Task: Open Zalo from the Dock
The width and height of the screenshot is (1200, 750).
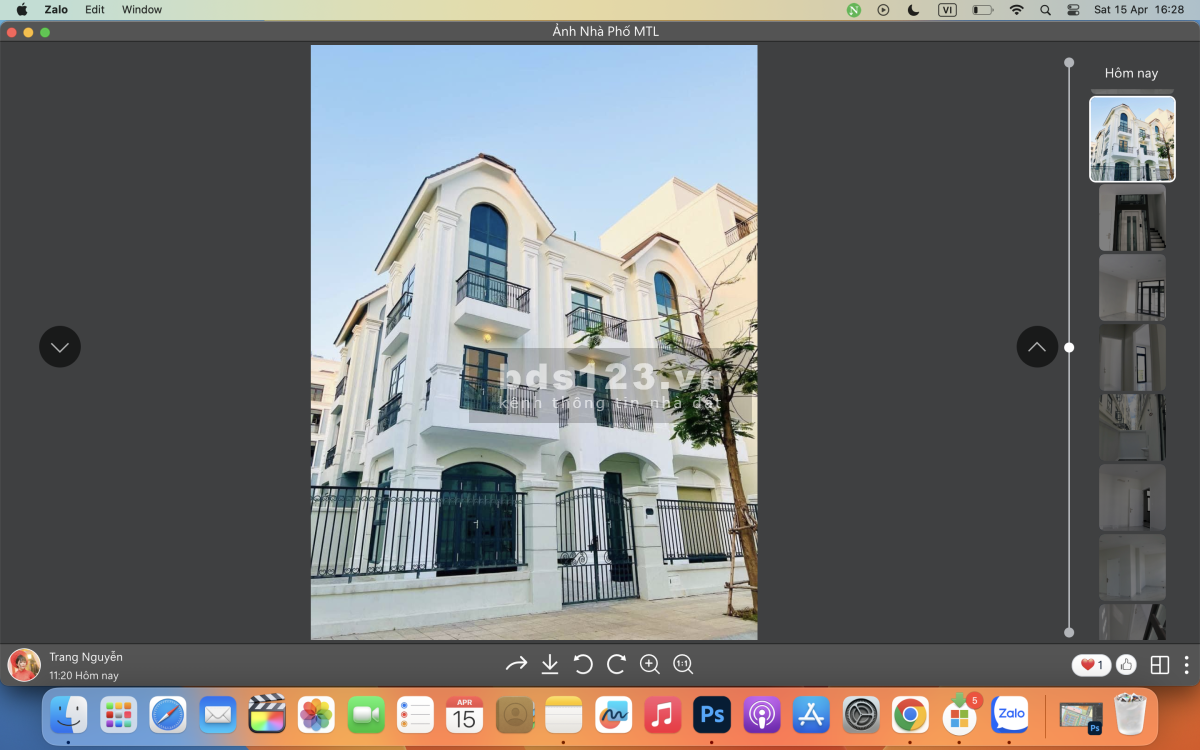Action: tap(1010, 715)
